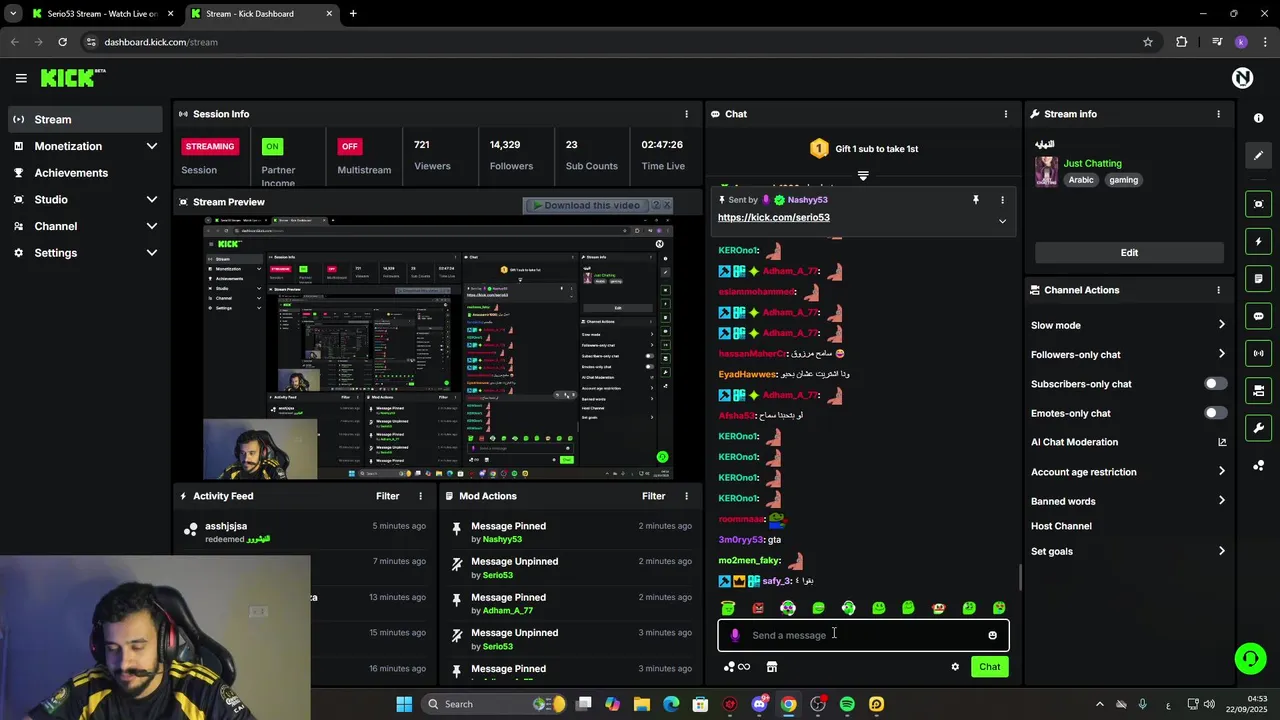This screenshot has height=720, width=1280.
Task: Unpin the pinned chat message
Action: [976, 200]
